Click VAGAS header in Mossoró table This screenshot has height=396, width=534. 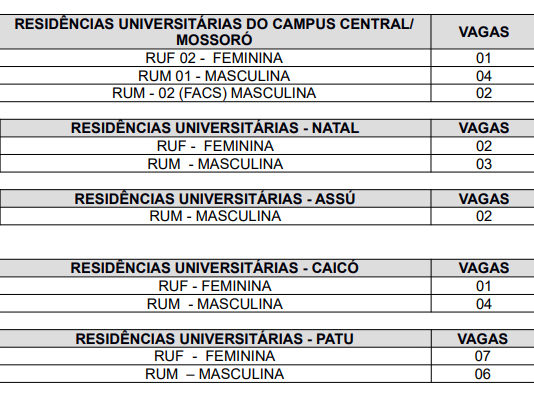click(x=484, y=32)
